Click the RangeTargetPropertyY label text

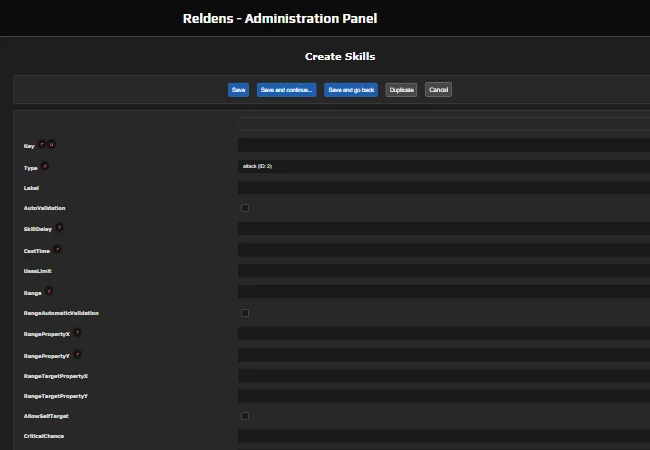click(56, 396)
